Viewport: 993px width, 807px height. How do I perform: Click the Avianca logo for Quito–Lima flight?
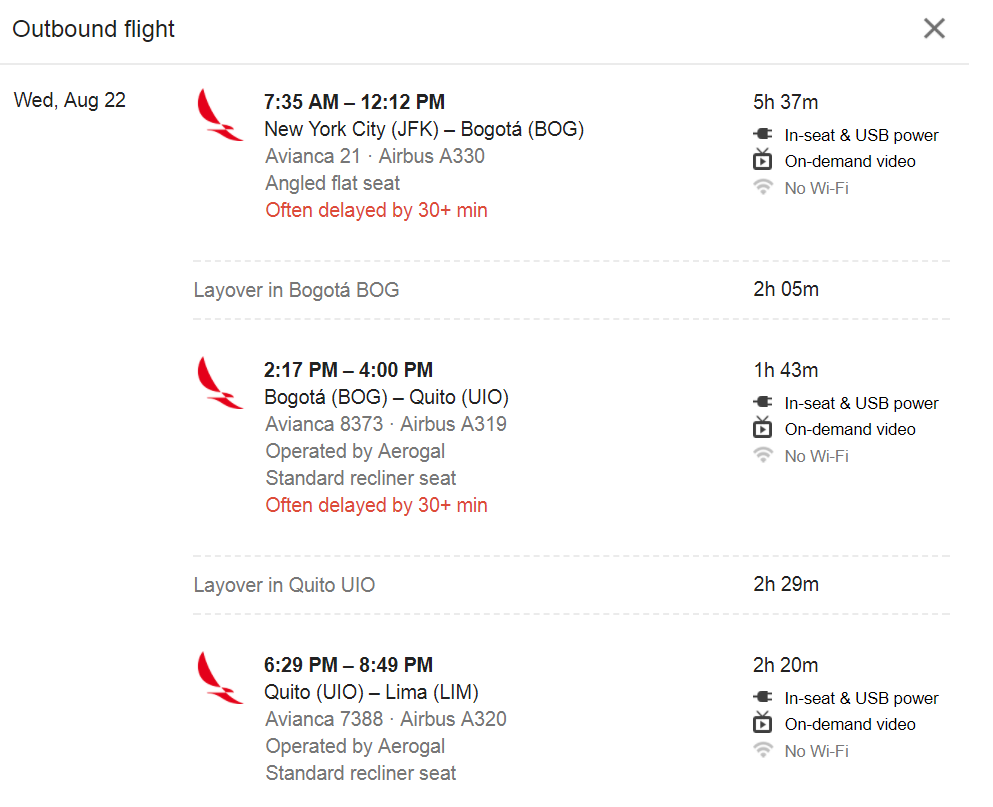pyautogui.click(x=219, y=678)
